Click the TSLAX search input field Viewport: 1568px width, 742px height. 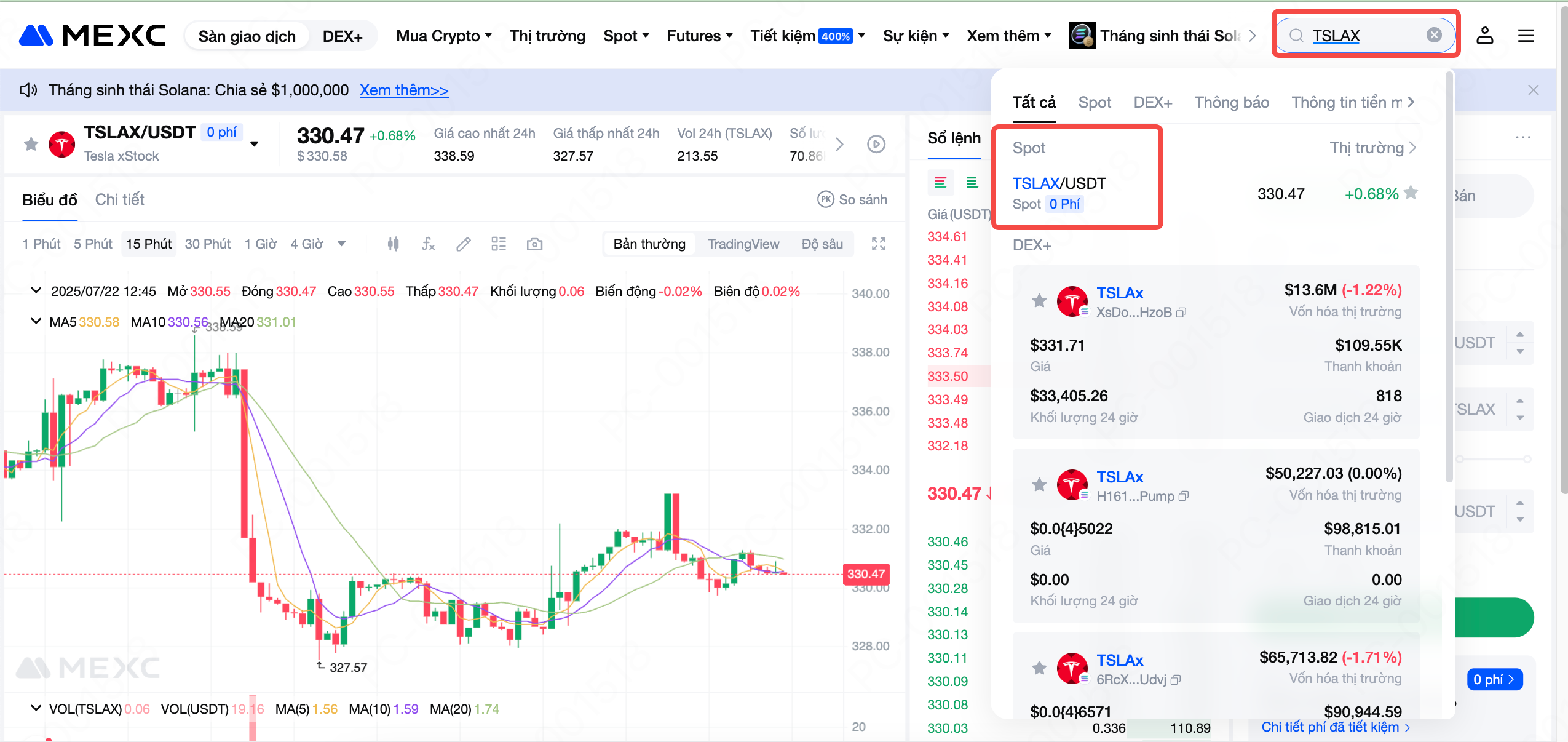tap(1365, 36)
